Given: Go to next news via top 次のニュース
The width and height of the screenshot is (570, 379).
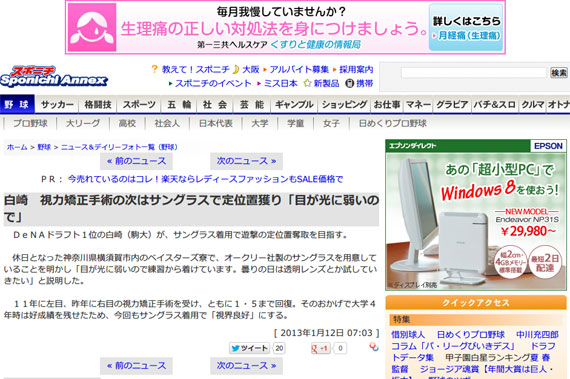Looking at the screenshot, I should point(246,161).
